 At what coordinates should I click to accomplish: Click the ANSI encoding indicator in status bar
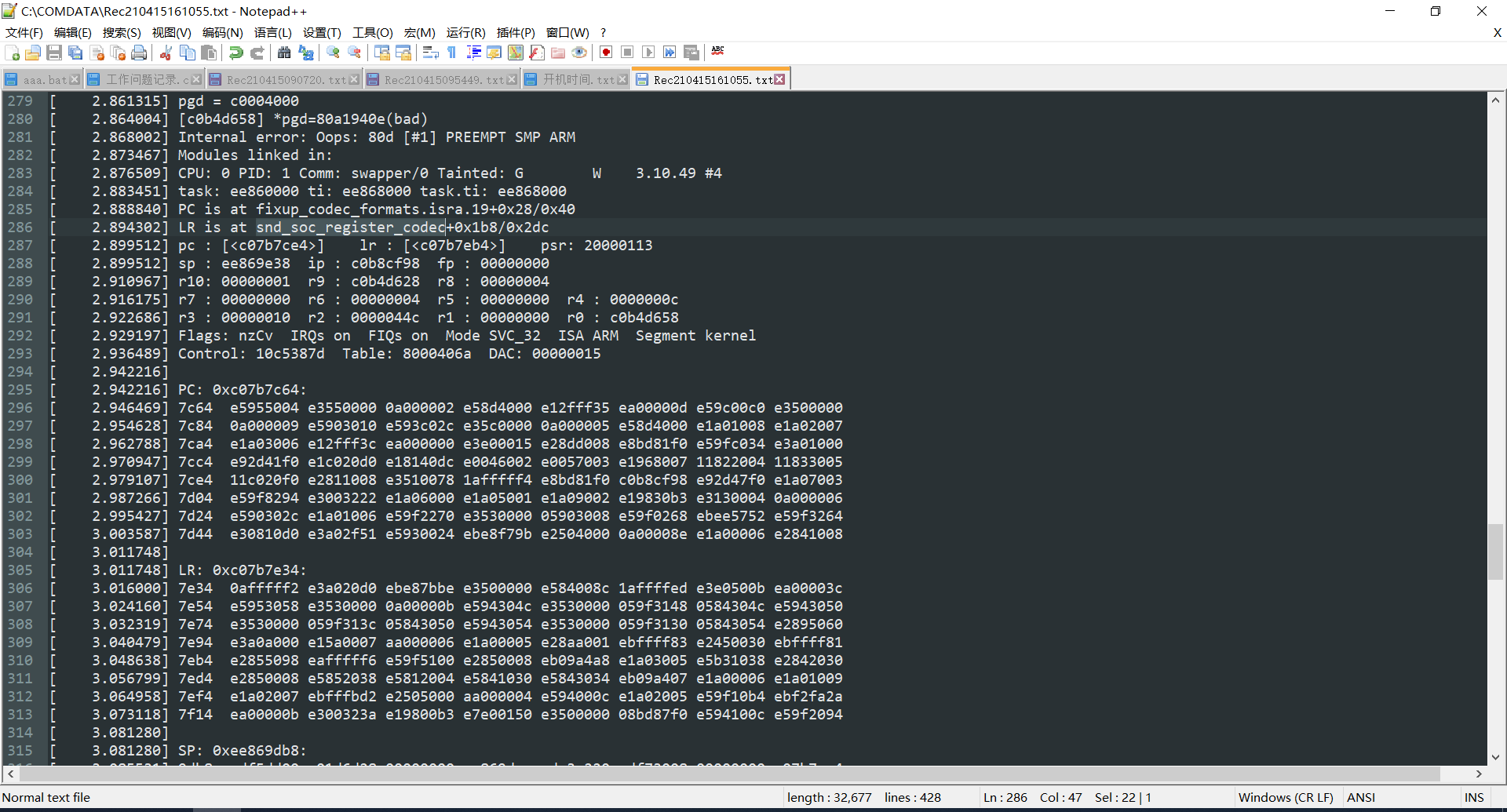point(1361,797)
